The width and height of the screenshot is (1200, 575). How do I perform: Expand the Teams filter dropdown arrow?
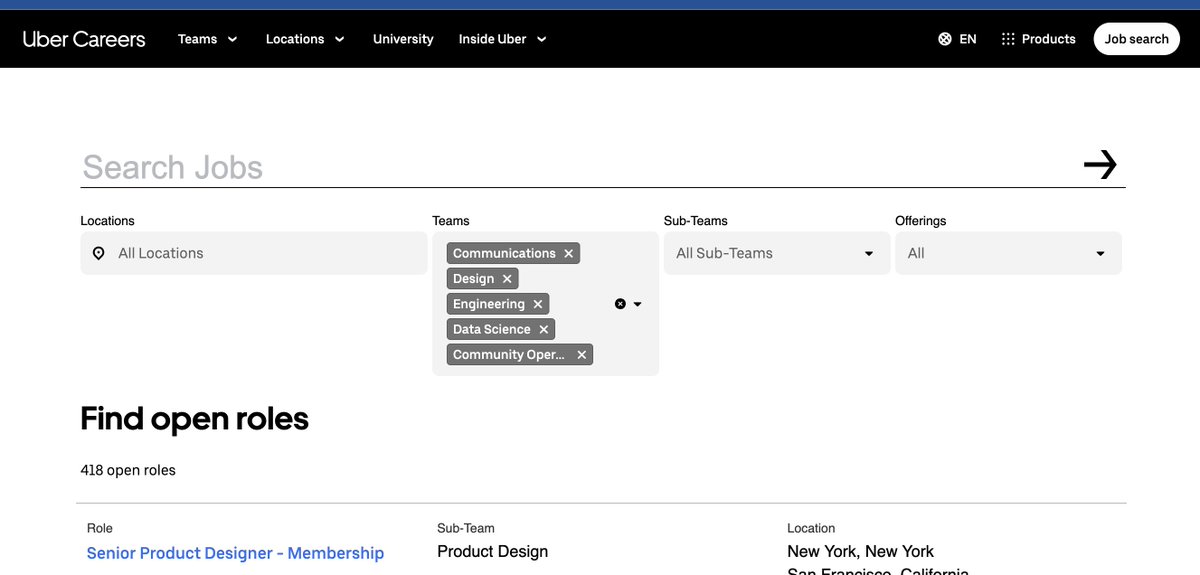point(638,304)
